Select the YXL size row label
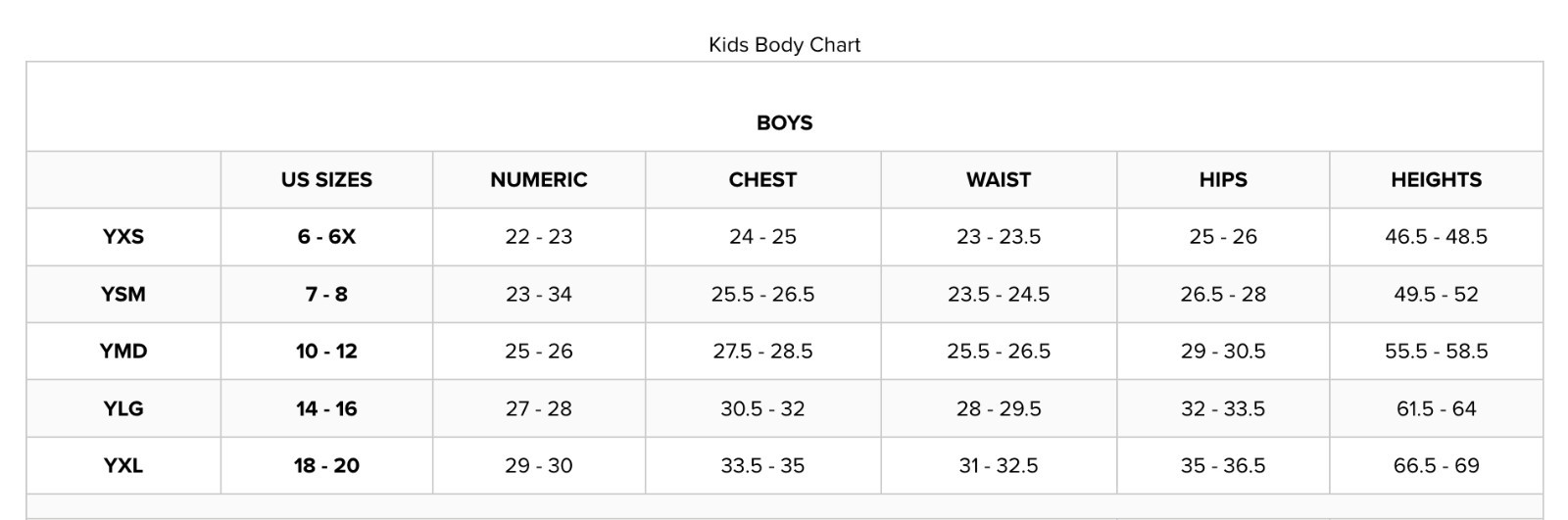Viewport: 1568px width, 520px height. (x=123, y=466)
